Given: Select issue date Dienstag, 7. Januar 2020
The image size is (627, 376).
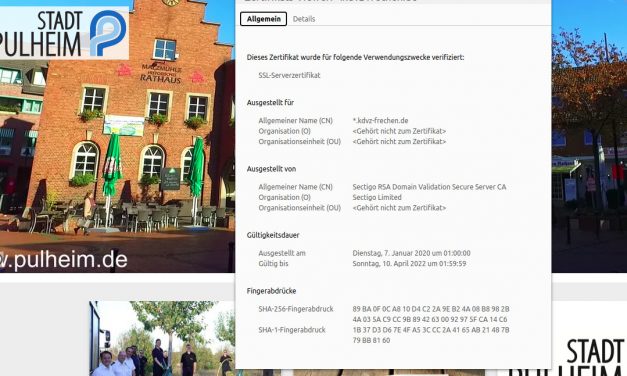Looking at the screenshot, I should pos(411,253).
